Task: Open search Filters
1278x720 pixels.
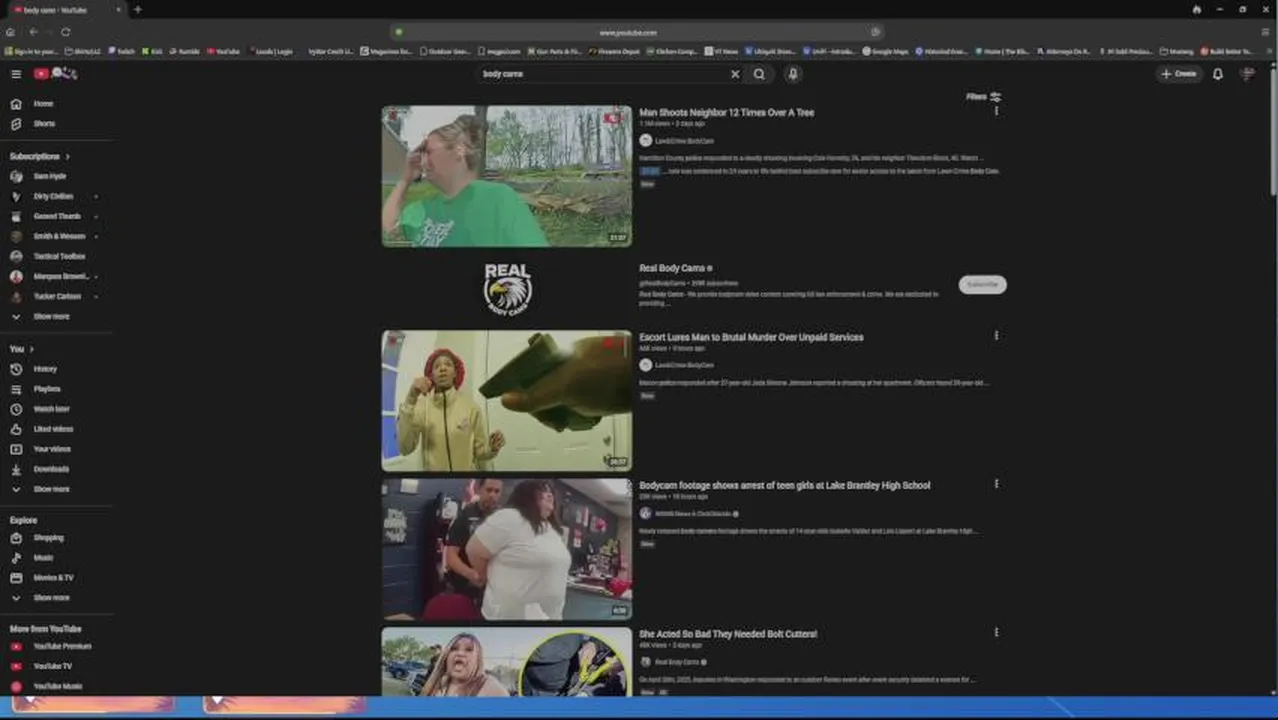Action: [983, 97]
